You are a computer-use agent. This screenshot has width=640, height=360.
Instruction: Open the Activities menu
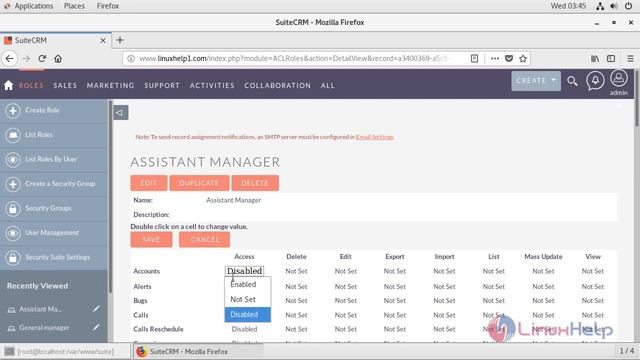[212, 85]
